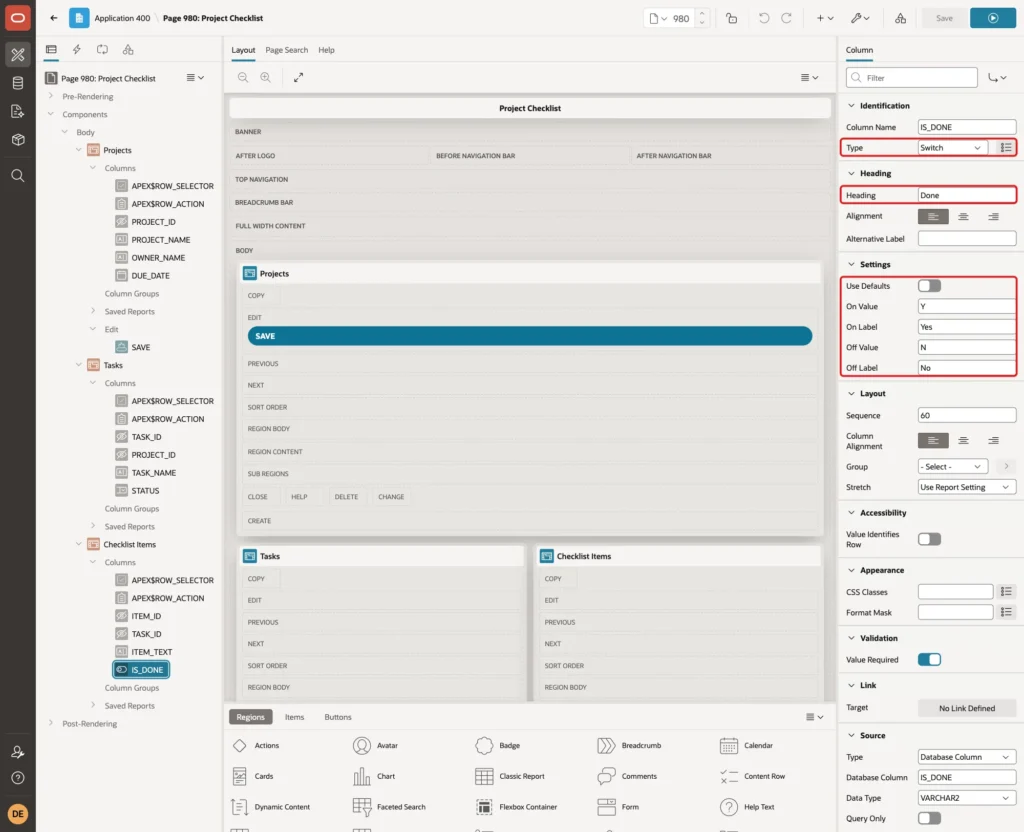Open the Group select dropdown
Viewport: 1024px width, 832px height.
pos(953,467)
